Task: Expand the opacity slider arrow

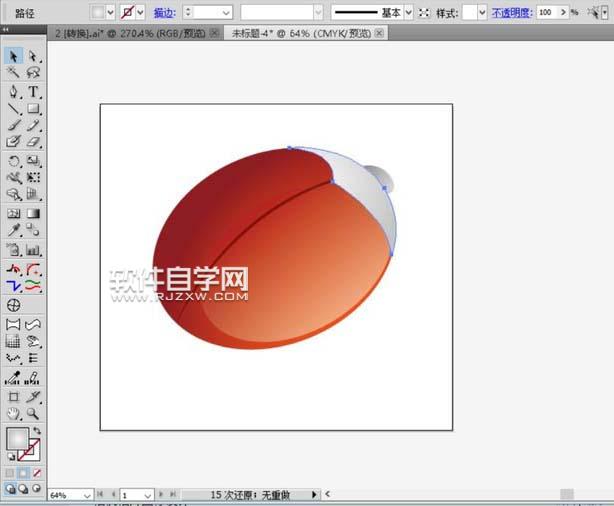Action: 563,13
